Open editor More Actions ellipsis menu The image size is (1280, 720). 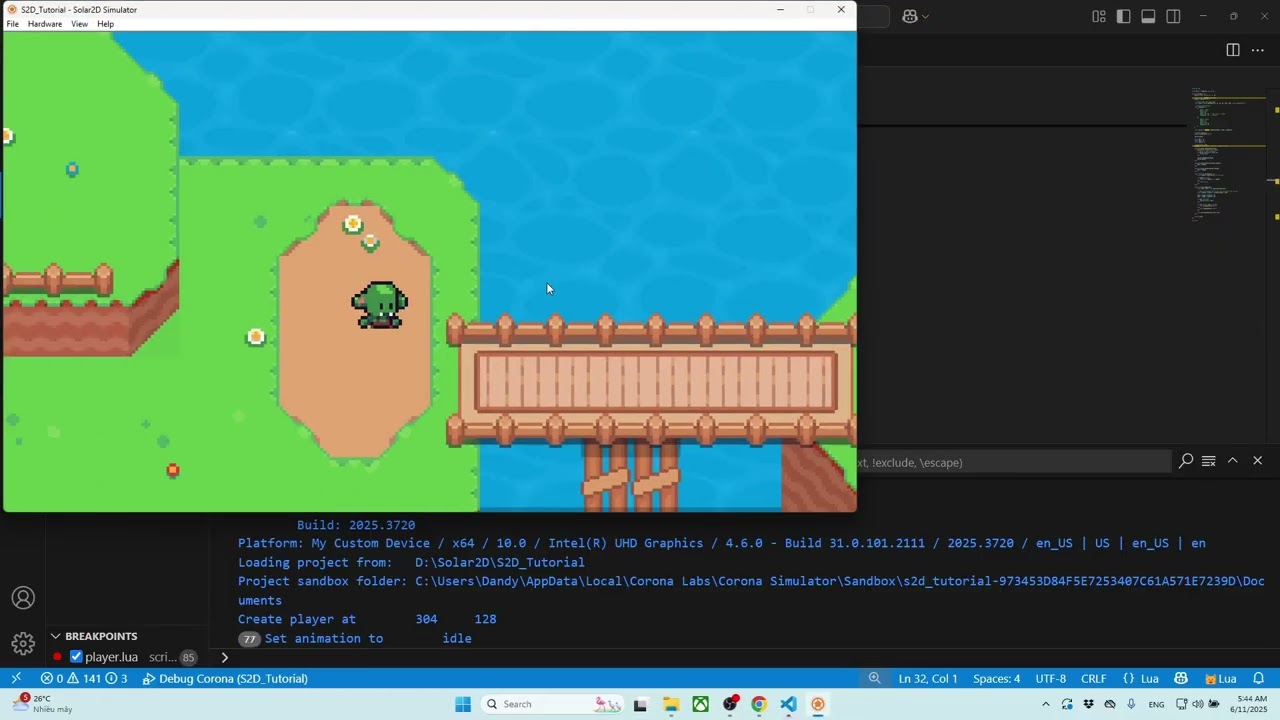point(1258,50)
